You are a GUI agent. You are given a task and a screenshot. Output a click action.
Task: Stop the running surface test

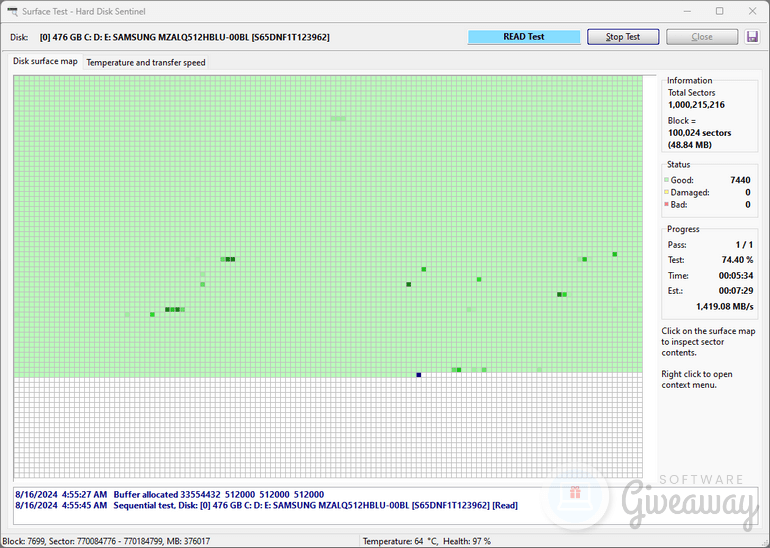click(x=623, y=37)
